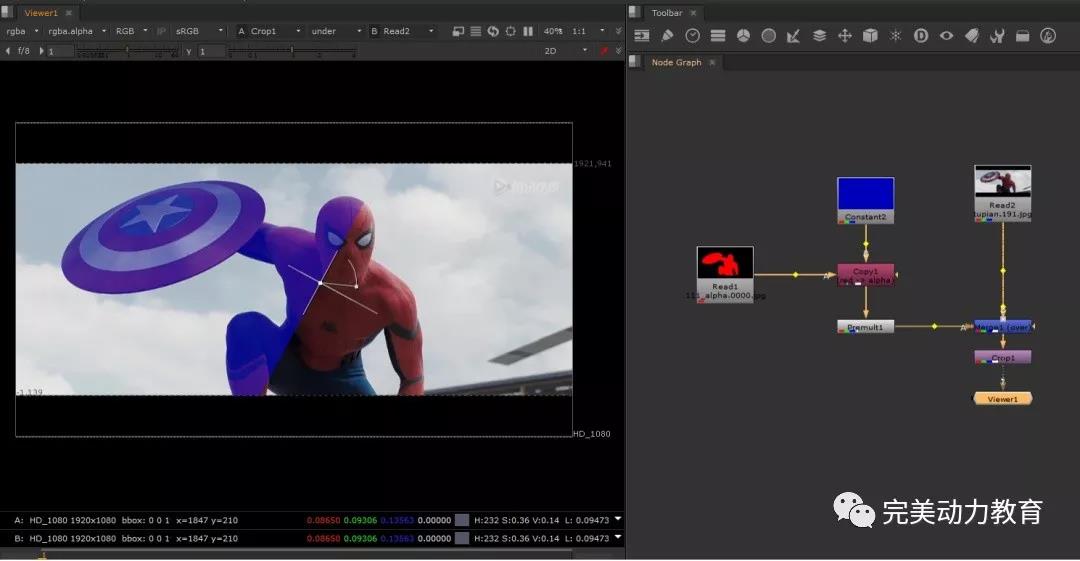Open the 'under' wipe mode dropdown
1080x561 pixels.
tap(336, 31)
